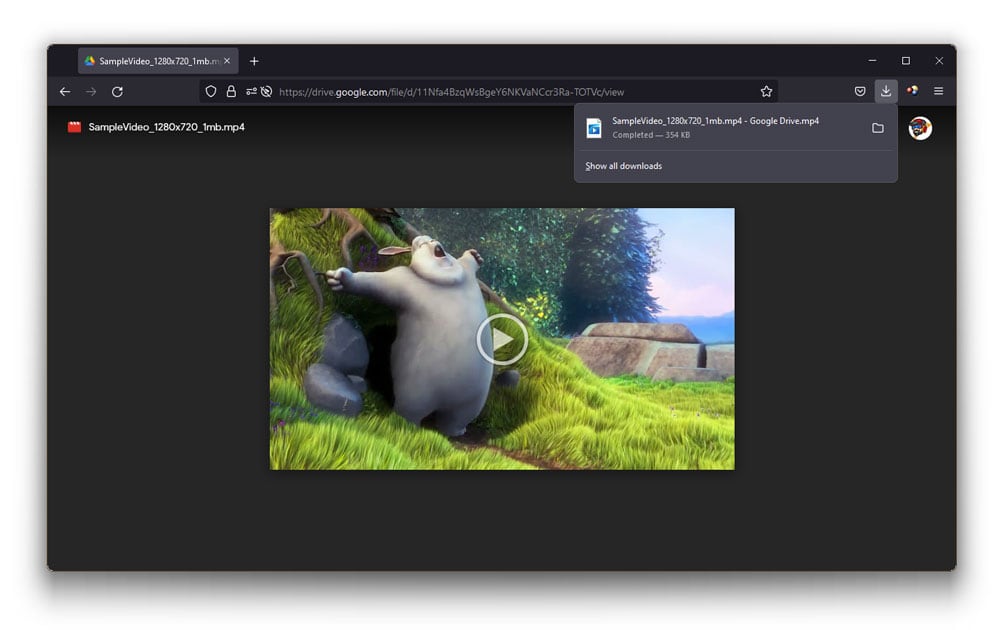Click Show all downloads
1000x630 pixels.
tap(623, 166)
